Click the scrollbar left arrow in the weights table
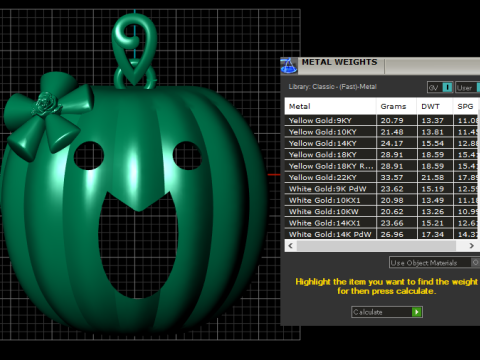This screenshot has height=360, width=480. click(x=291, y=246)
